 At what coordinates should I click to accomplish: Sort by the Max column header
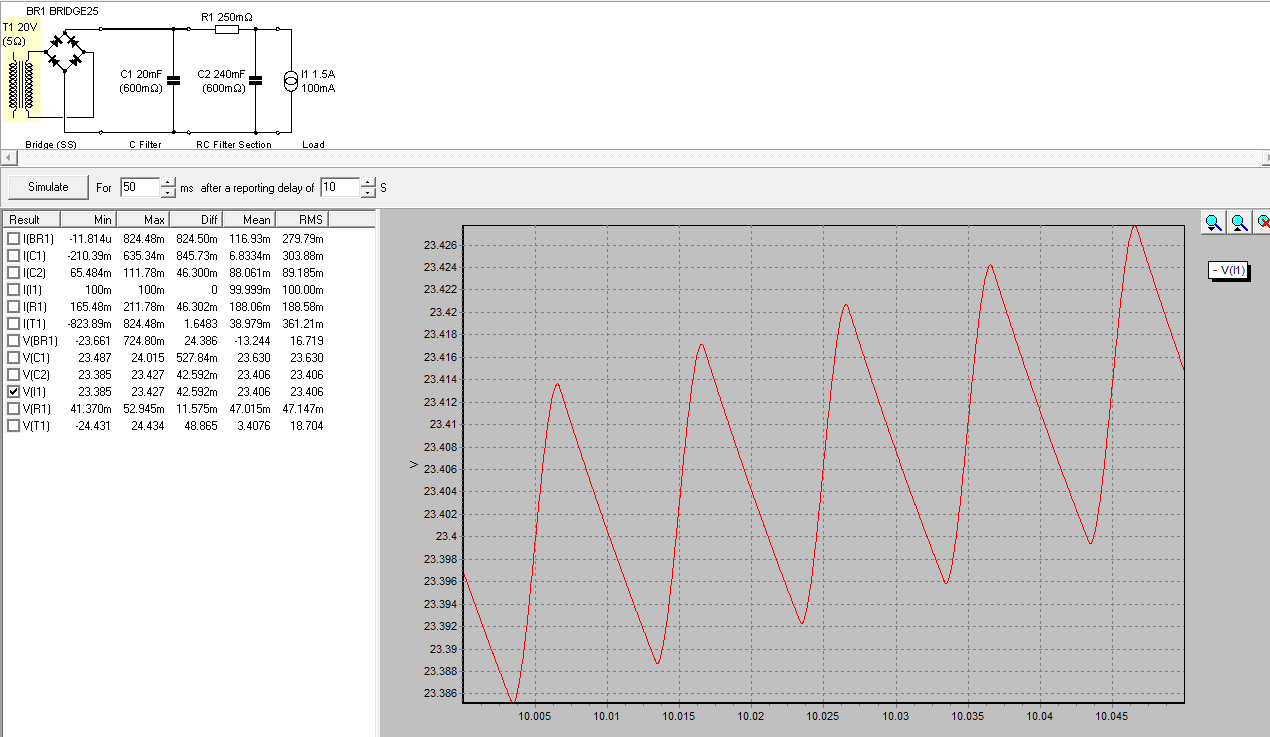143,220
